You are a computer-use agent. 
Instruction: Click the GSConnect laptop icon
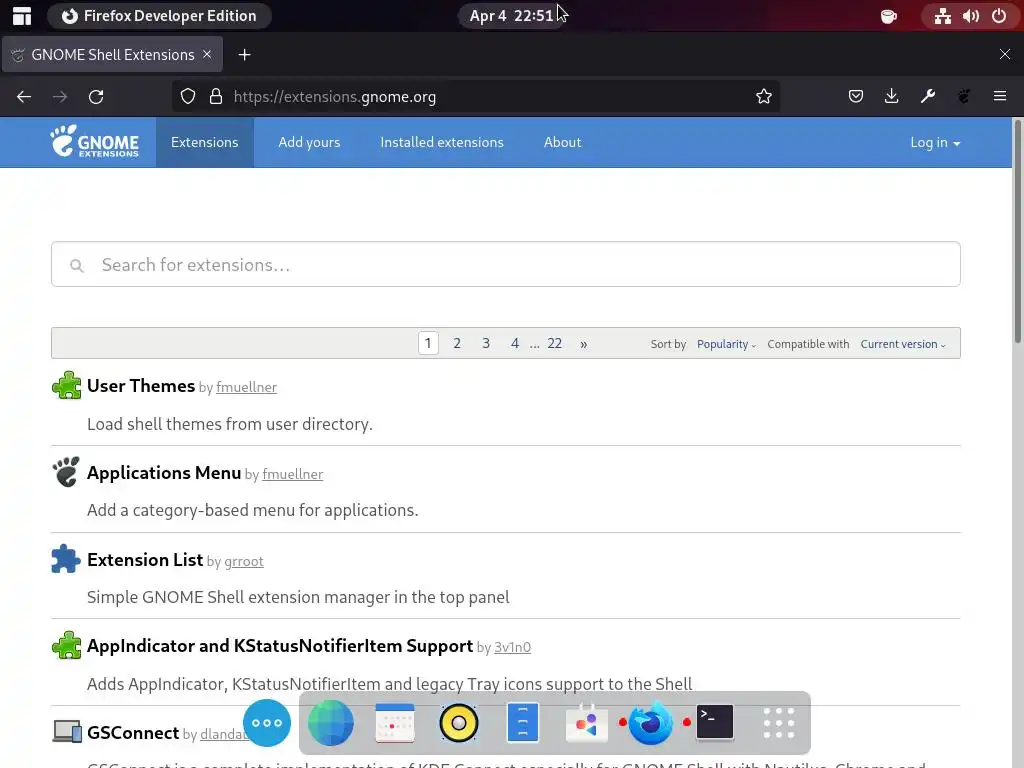pyautogui.click(x=67, y=731)
